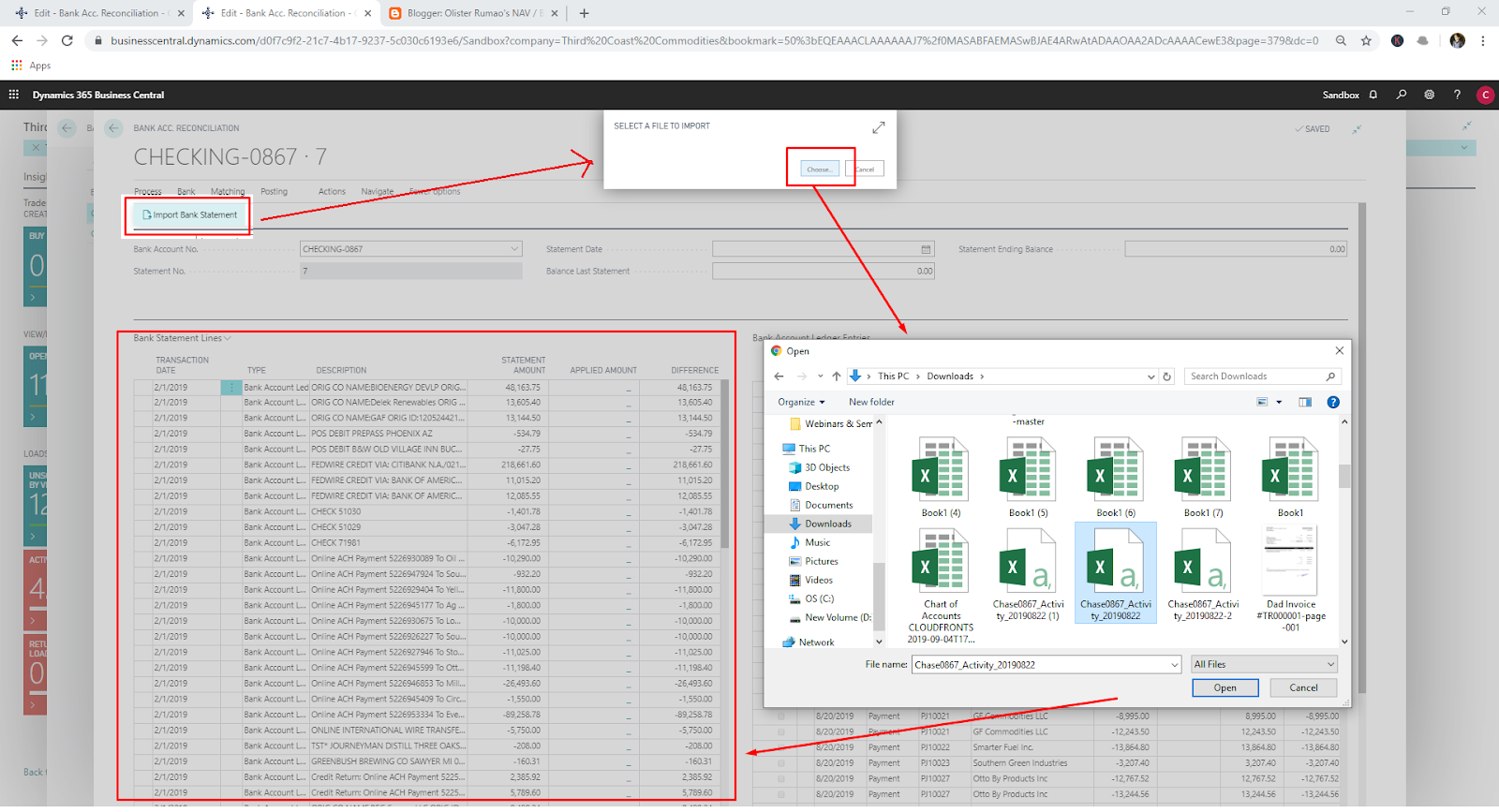
Task: Open calendar picker for Statement Date
Action: click(x=926, y=249)
